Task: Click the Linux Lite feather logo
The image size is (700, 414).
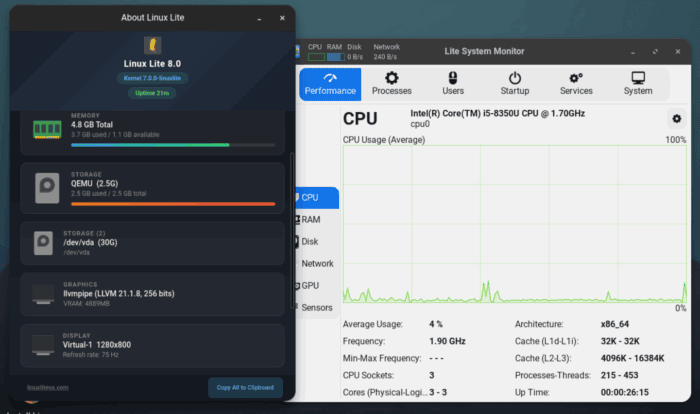Action: coord(152,45)
